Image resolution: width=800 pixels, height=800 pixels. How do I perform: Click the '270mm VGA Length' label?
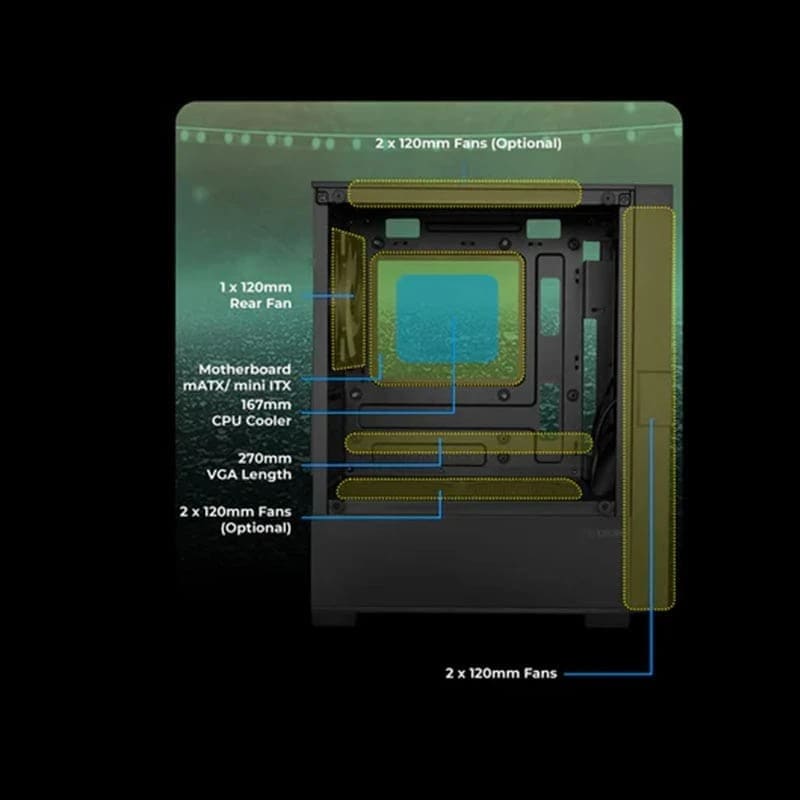[249, 466]
